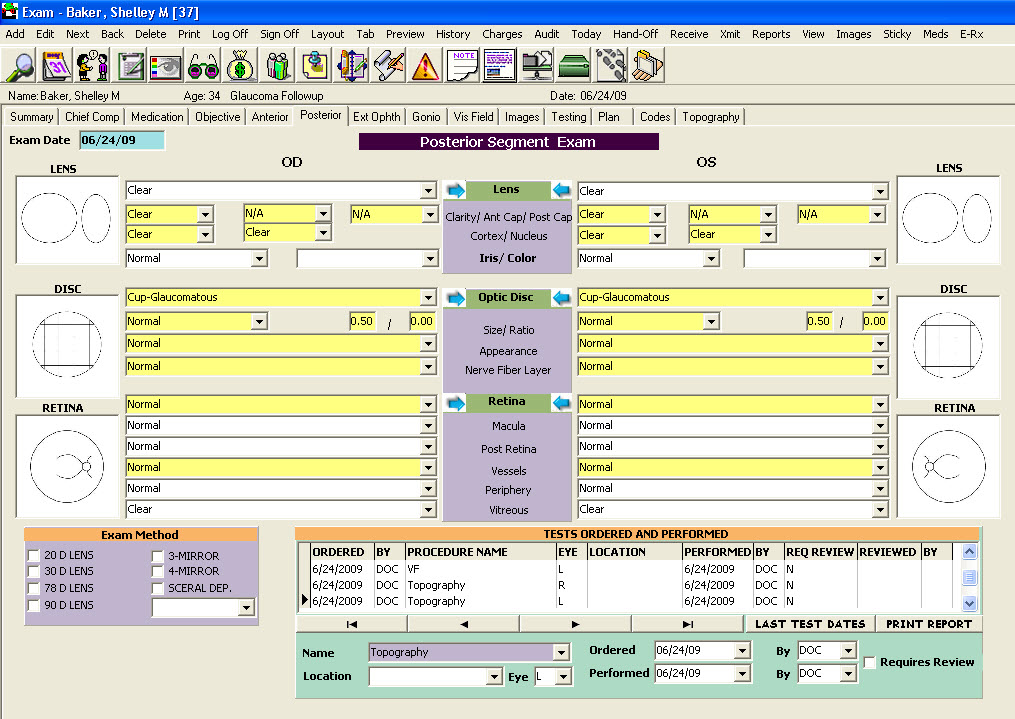Viewport: 1015px width, 719px height.
Task: Check the 30 D LENS checkbox
Action: point(34,571)
